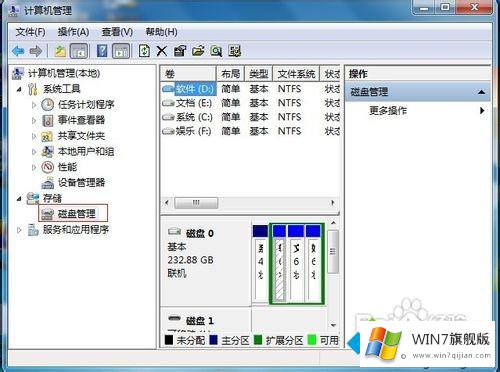Select the first primary partition block on 磁盘 0
The width and height of the screenshot is (500, 372).
[260, 264]
